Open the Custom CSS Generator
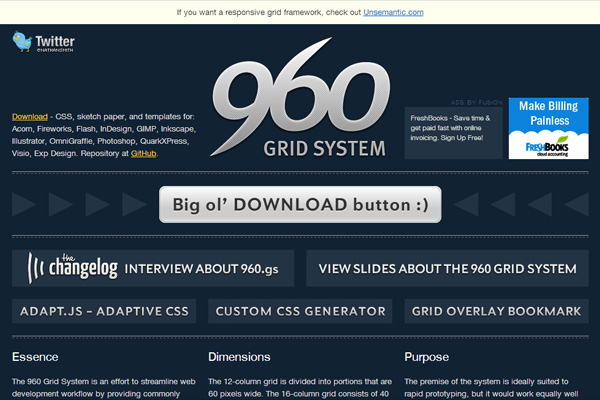Image resolution: width=600 pixels, height=400 pixels. coord(300,311)
